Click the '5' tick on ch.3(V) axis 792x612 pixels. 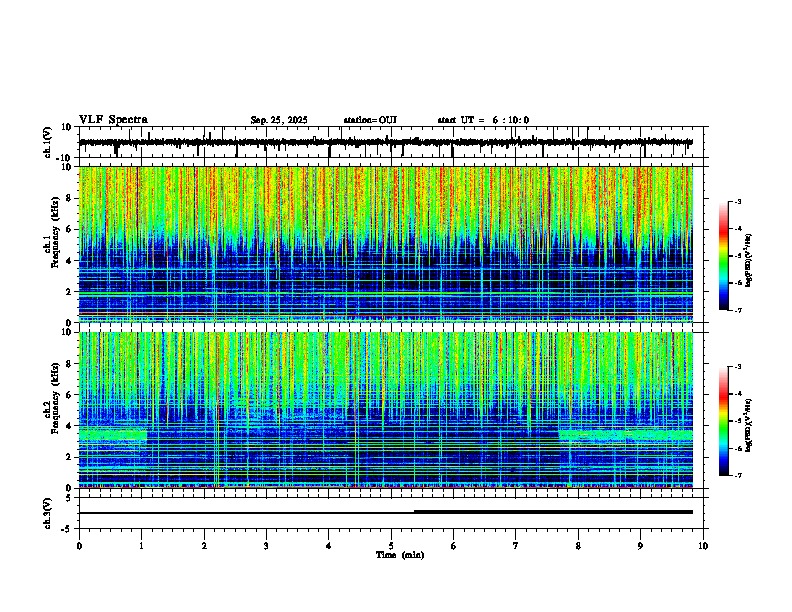70,498
